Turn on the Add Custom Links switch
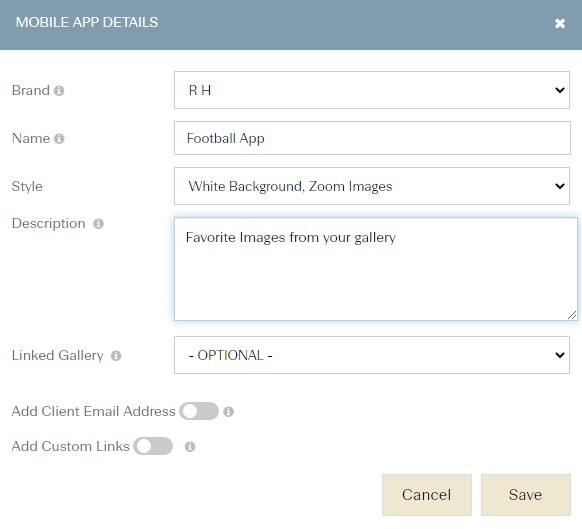Screen dimensions: 582x529 click(x=153, y=446)
